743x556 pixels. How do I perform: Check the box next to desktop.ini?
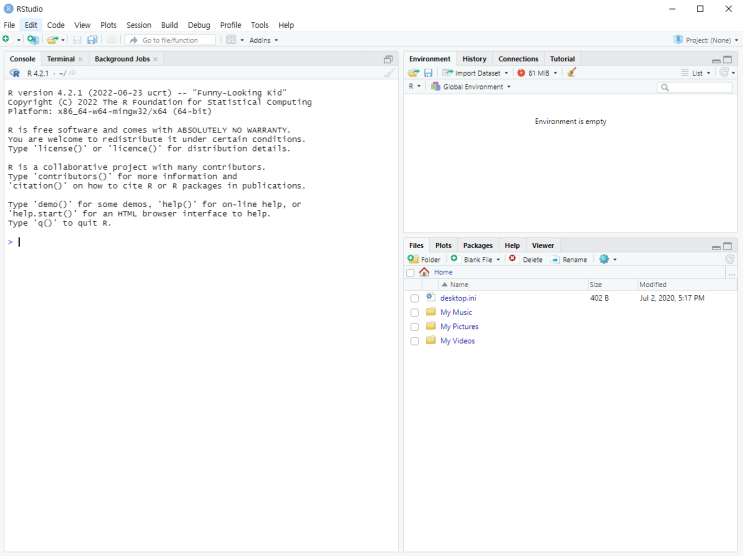click(x=414, y=298)
